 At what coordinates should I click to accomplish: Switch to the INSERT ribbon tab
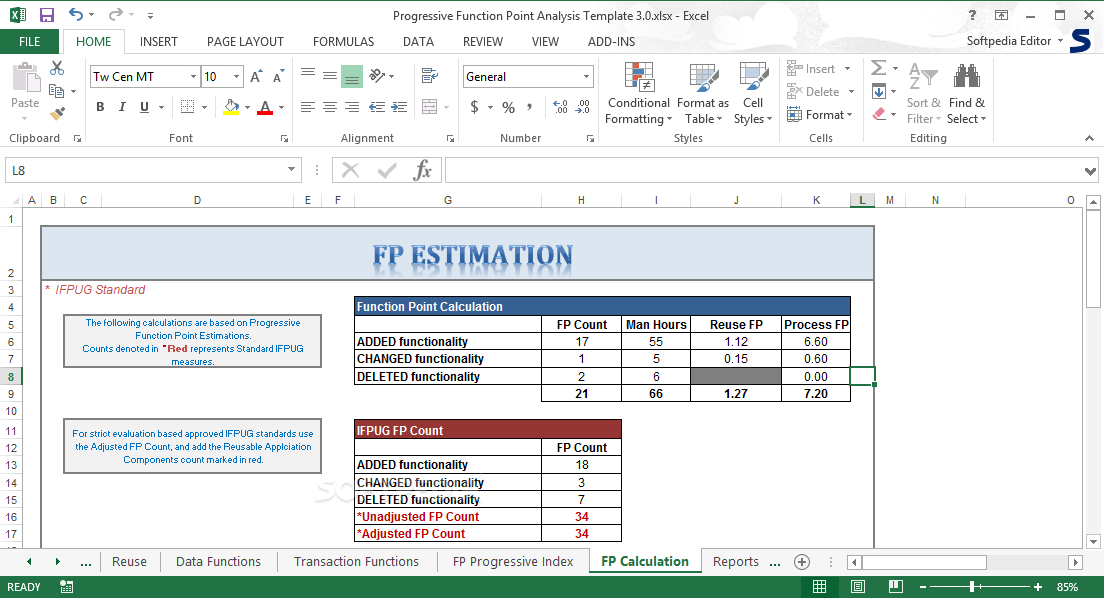pos(158,42)
